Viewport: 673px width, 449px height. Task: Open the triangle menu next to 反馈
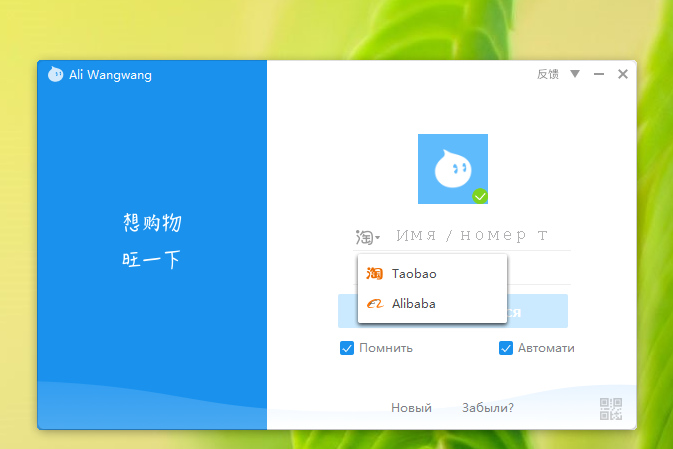click(x=575, y=74)
